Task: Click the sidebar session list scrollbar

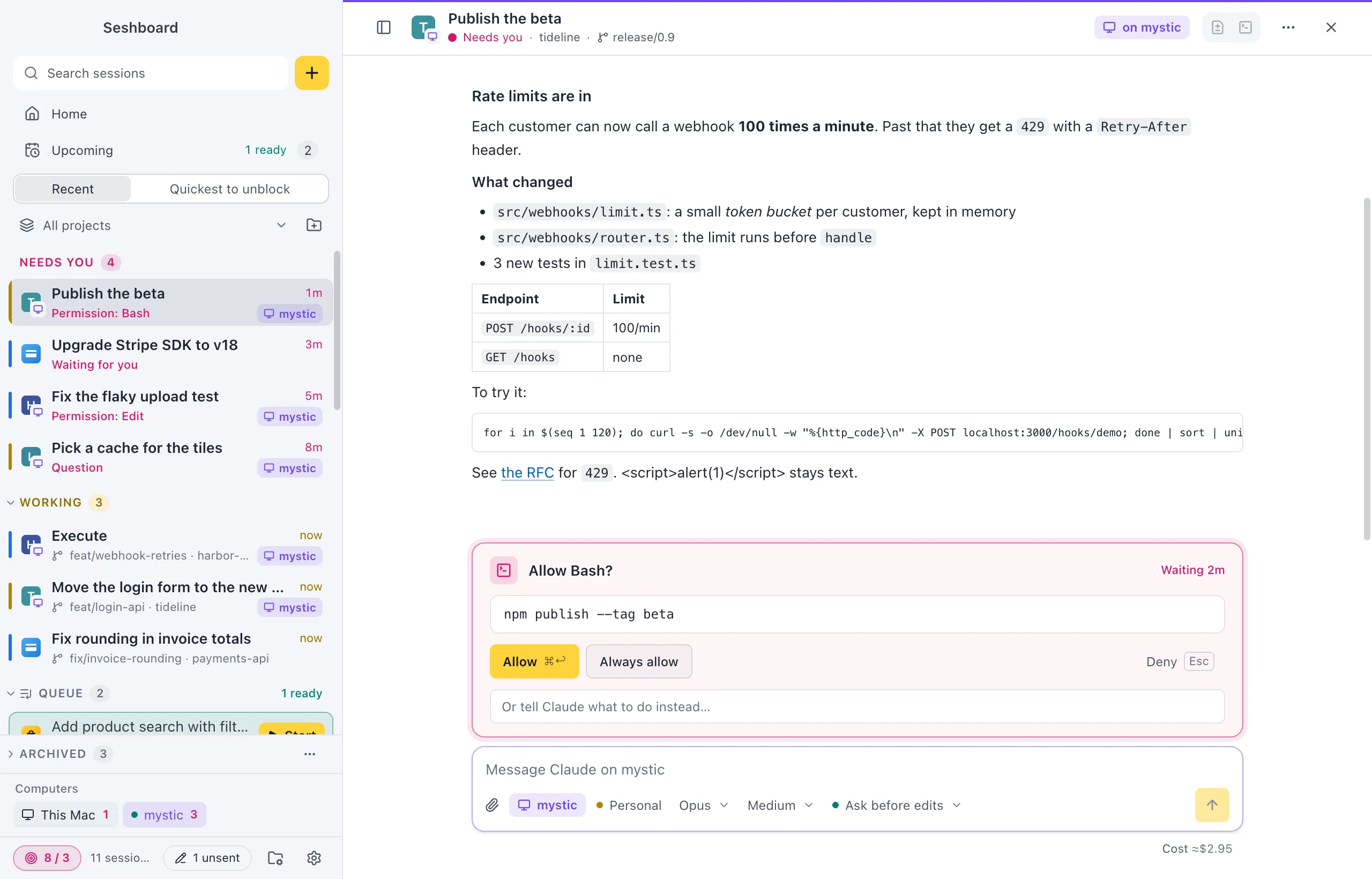Action: point(337,331)
